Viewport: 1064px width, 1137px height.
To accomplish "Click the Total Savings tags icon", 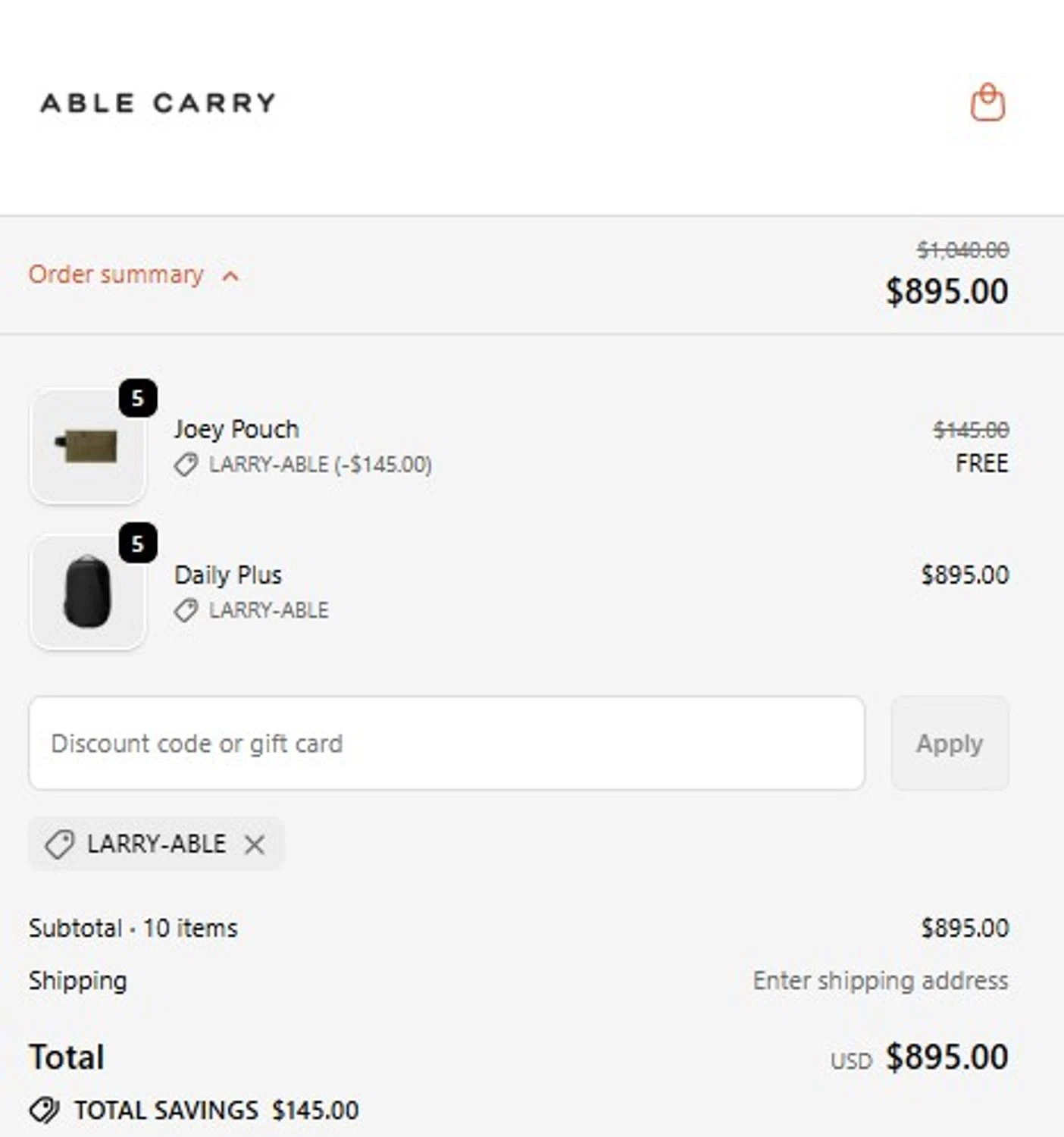I will (44, 1110).
